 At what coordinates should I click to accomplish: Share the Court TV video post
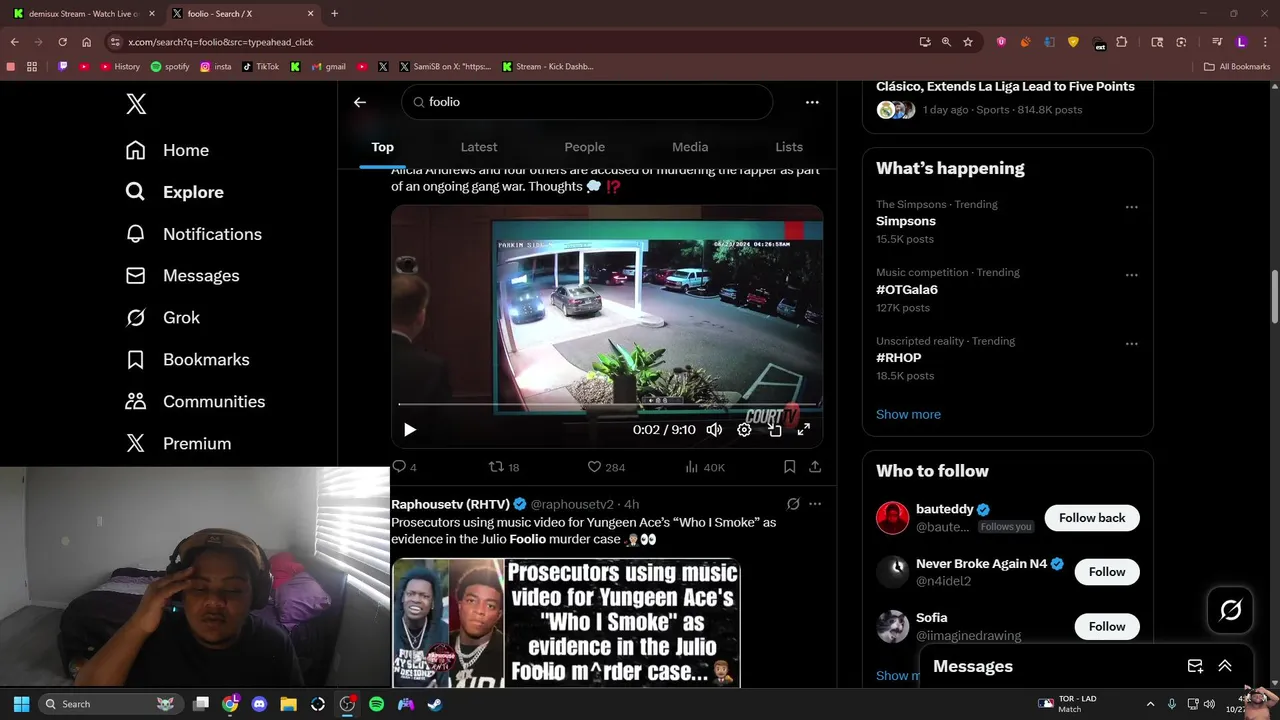[815, 467]
